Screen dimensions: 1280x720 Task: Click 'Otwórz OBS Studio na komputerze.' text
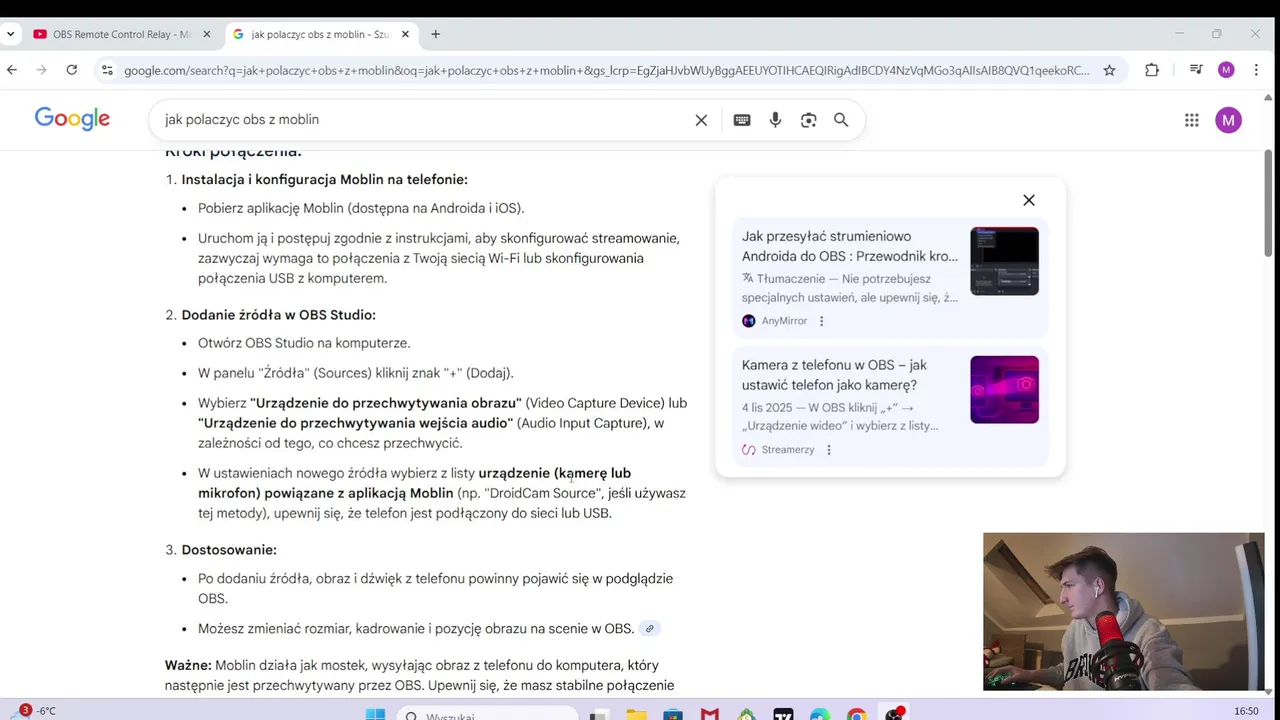pyautogui.click(x=304, y=343)
